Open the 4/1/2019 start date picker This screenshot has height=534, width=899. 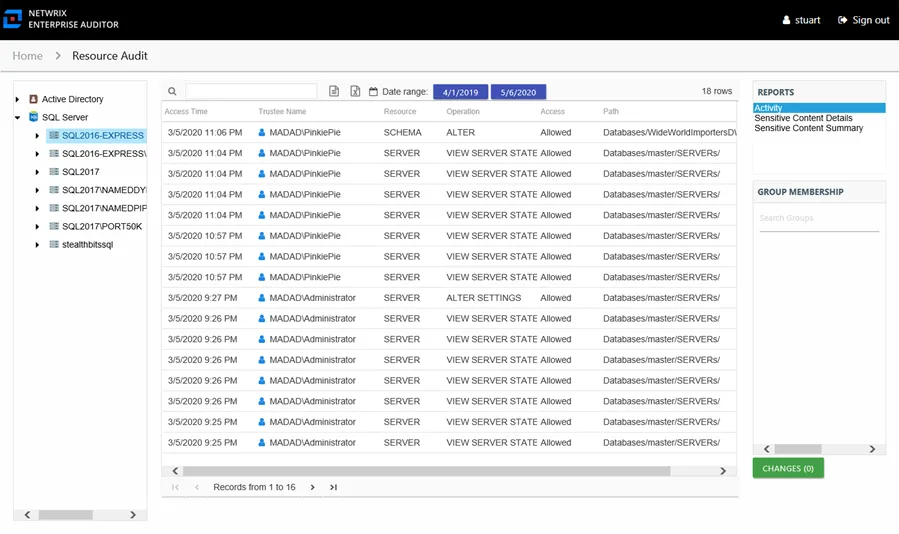pos(460,92)
